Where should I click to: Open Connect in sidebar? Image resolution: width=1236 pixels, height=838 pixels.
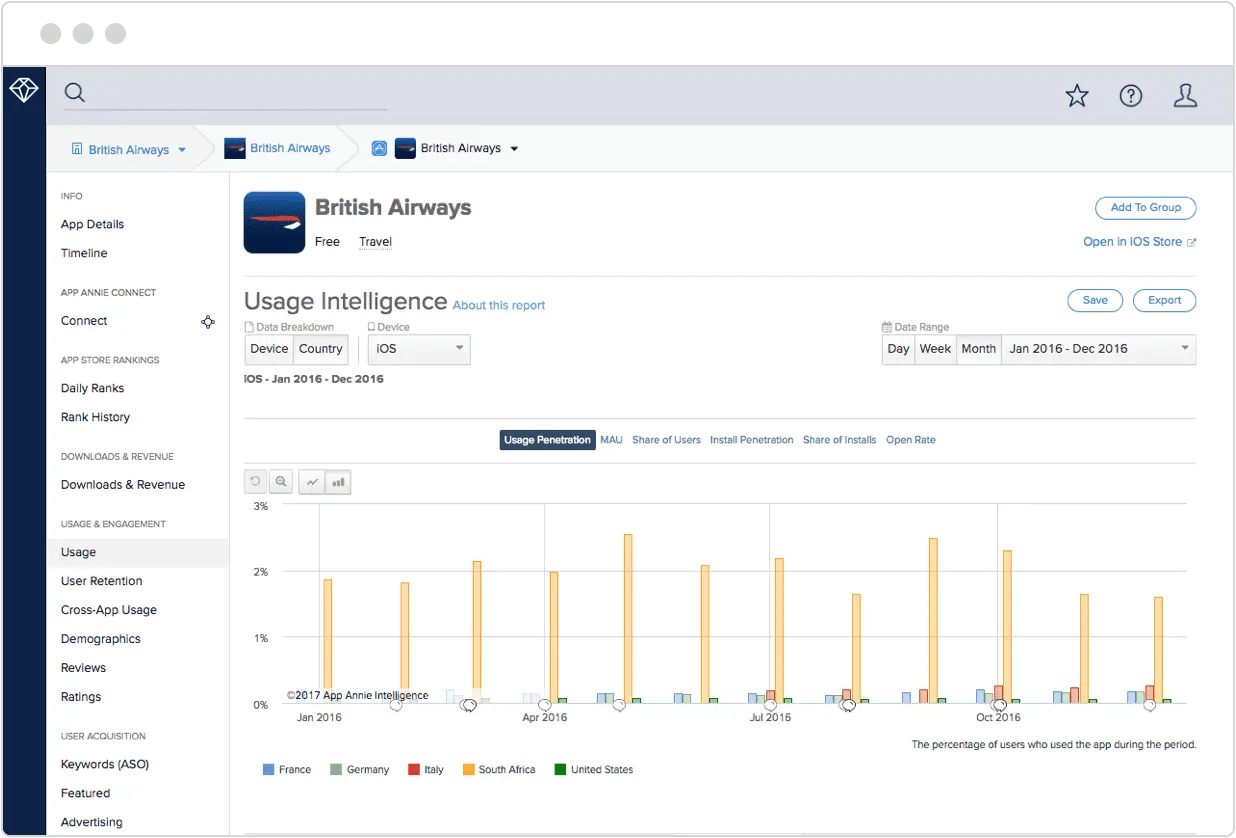[x=84, y=321]
